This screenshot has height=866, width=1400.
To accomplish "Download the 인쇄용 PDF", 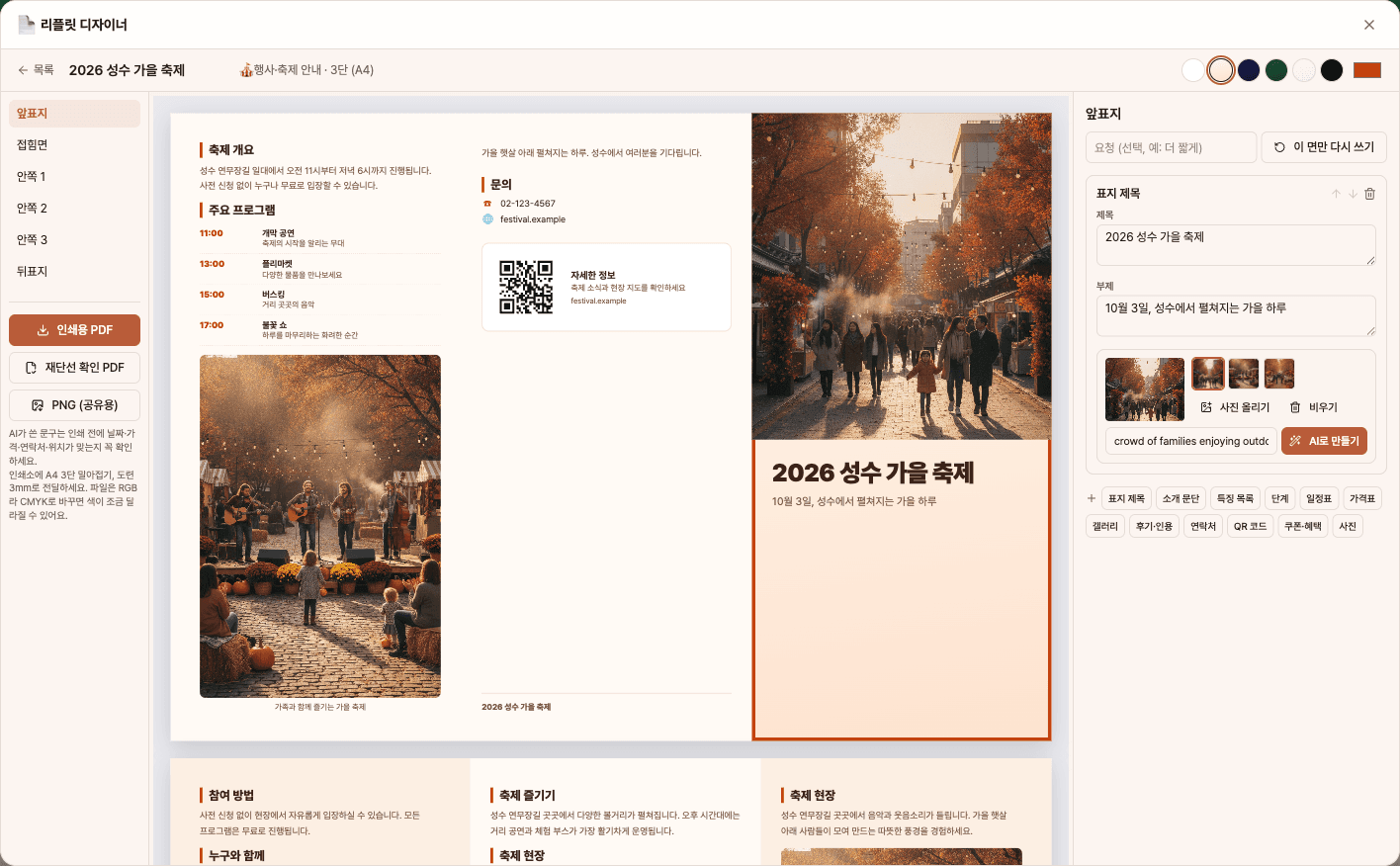I will (x=74, y=330).
